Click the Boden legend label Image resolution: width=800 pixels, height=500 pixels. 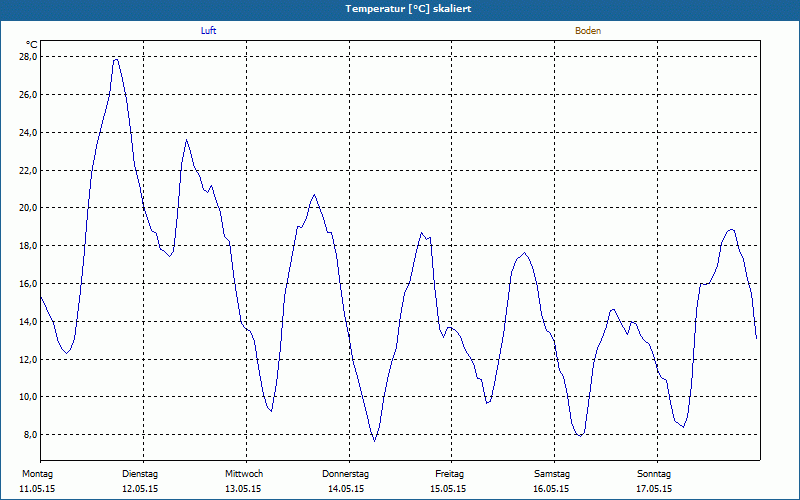tap(588, 31)
